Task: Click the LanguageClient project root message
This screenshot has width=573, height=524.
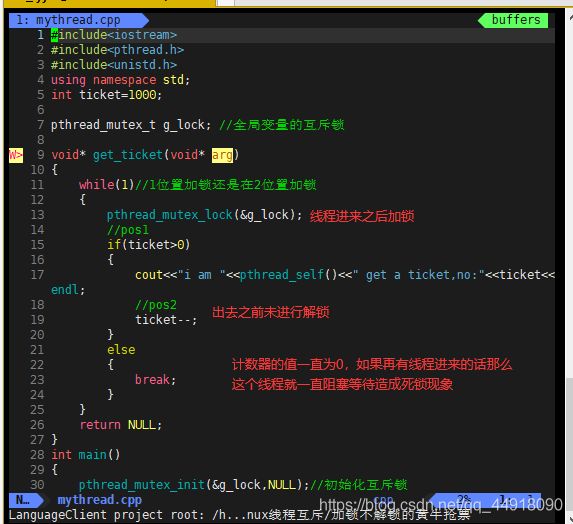Action: coord(239,515)
